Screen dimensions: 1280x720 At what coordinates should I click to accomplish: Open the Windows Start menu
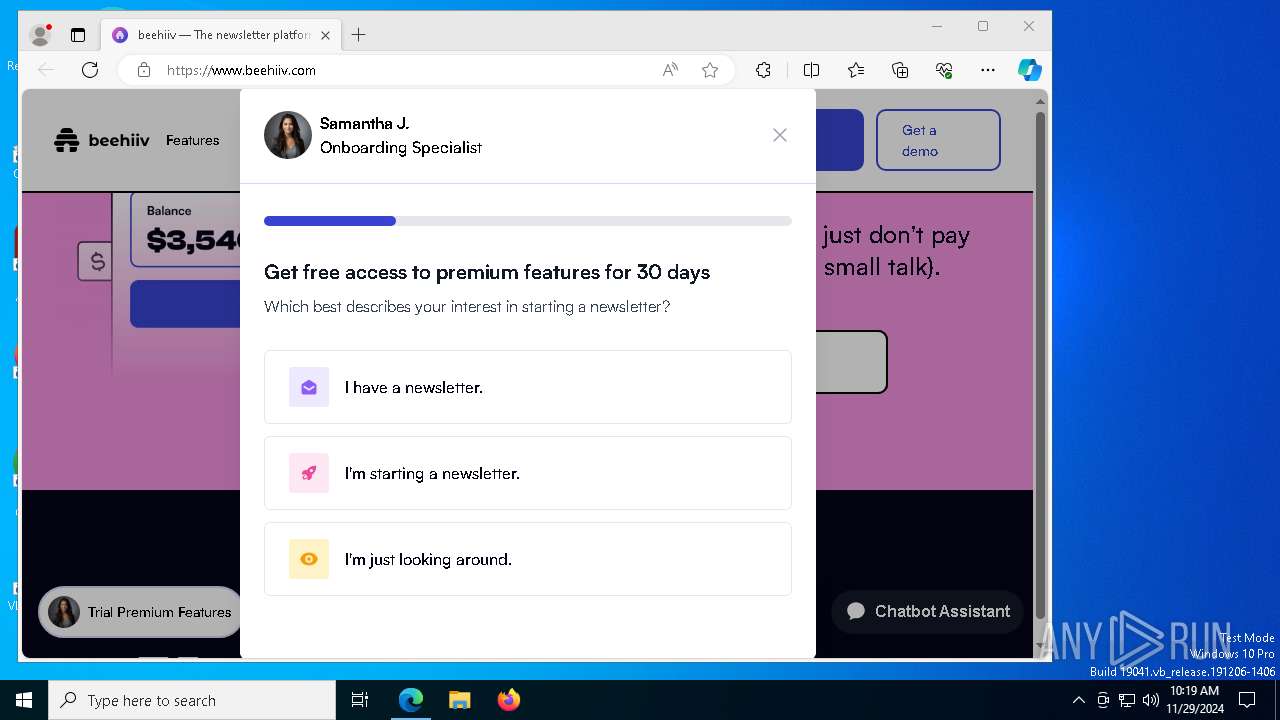[24, 700]
